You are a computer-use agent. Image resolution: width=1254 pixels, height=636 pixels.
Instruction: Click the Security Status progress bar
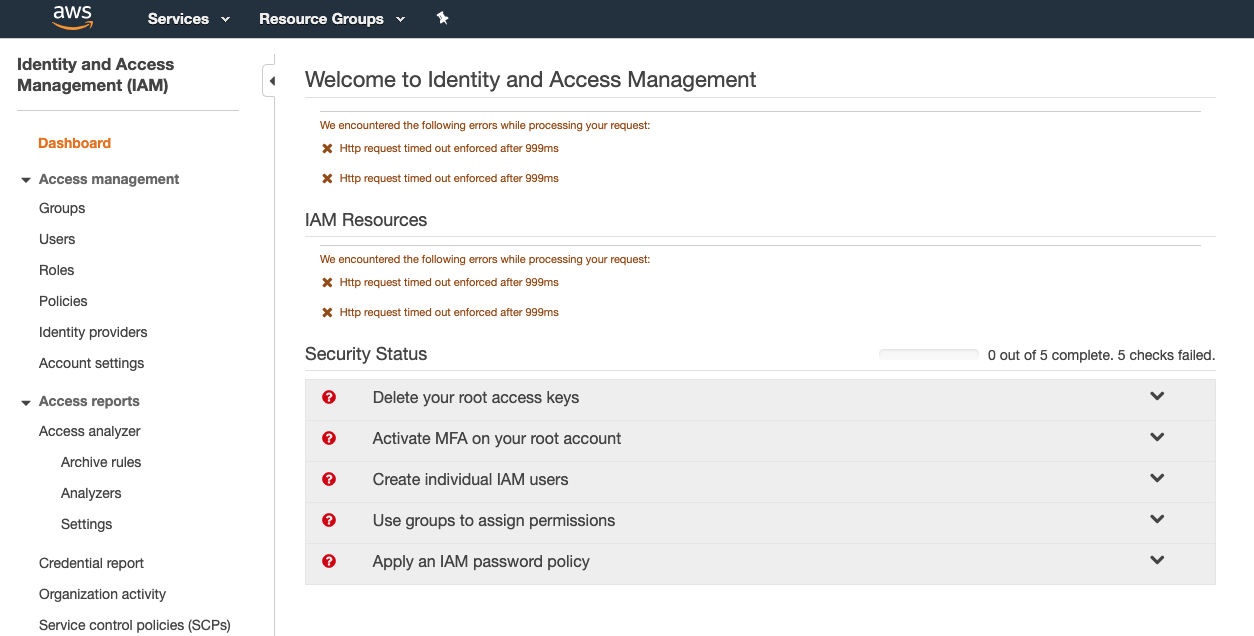tap(928, 353)
